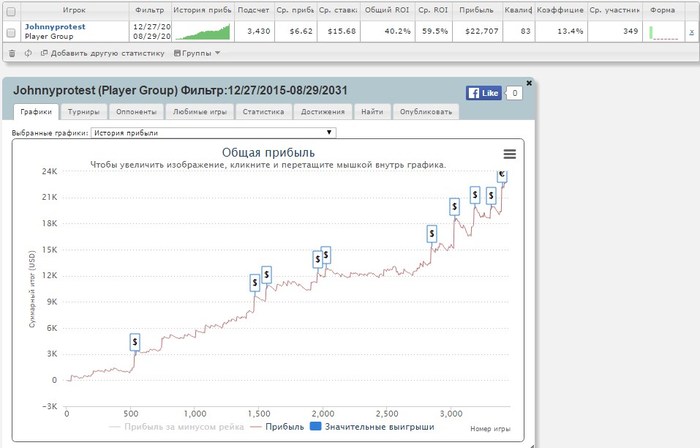Open the chart hamburger menu
This screenshot has width=700, height=448.
pyautogui.click(x=509, y=154)
